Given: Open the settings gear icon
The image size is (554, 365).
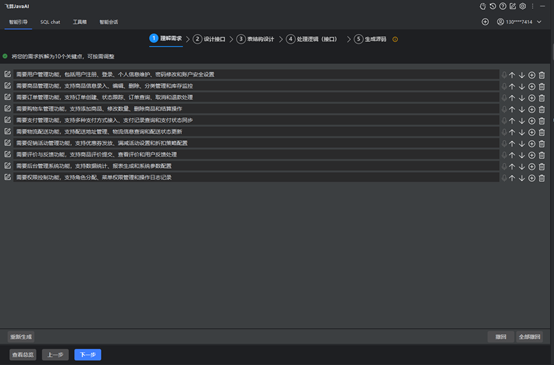Looking at the screenshot, I should [x=523, y=6].
